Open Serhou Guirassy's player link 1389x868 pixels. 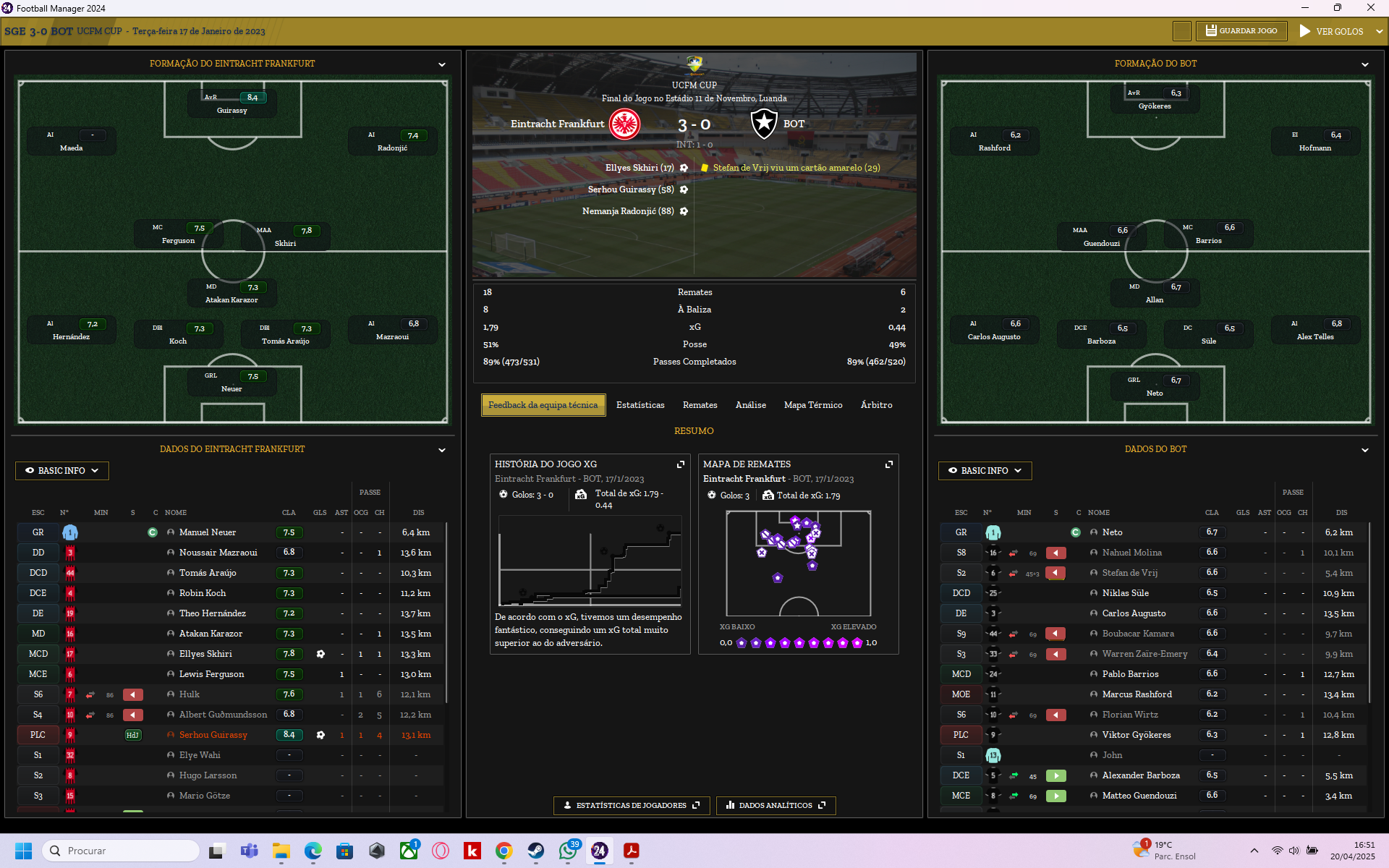click(x=213, y=735)
